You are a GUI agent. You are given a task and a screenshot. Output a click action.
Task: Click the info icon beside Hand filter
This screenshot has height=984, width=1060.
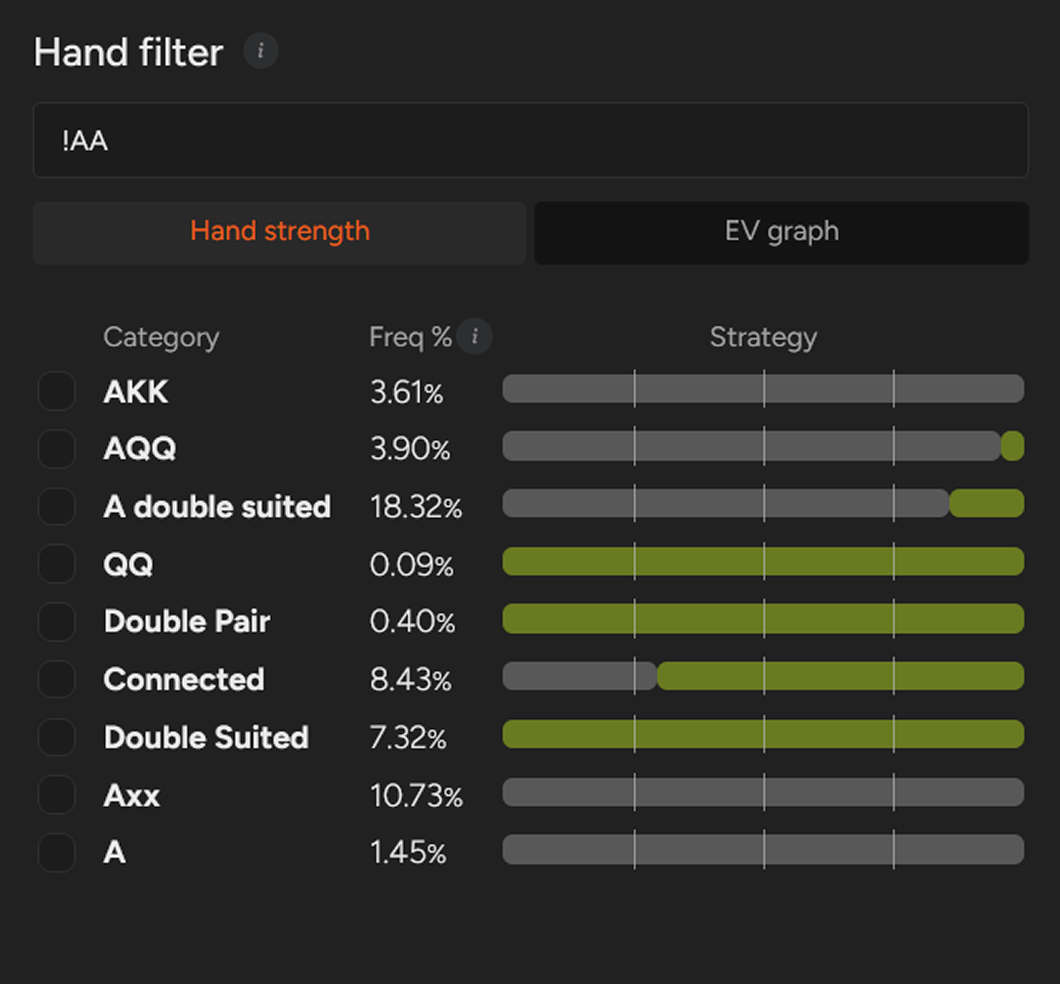(x=261, y=51)
